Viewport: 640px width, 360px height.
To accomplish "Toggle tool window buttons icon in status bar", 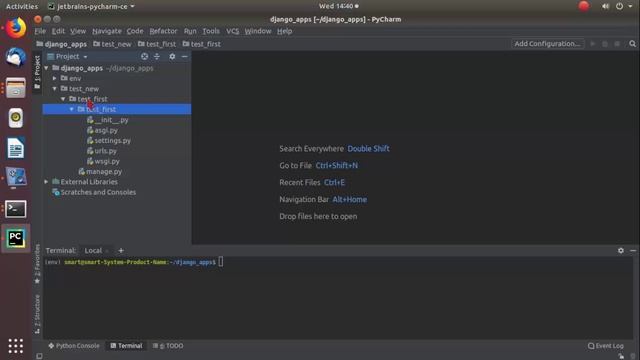I will point(39,356).
